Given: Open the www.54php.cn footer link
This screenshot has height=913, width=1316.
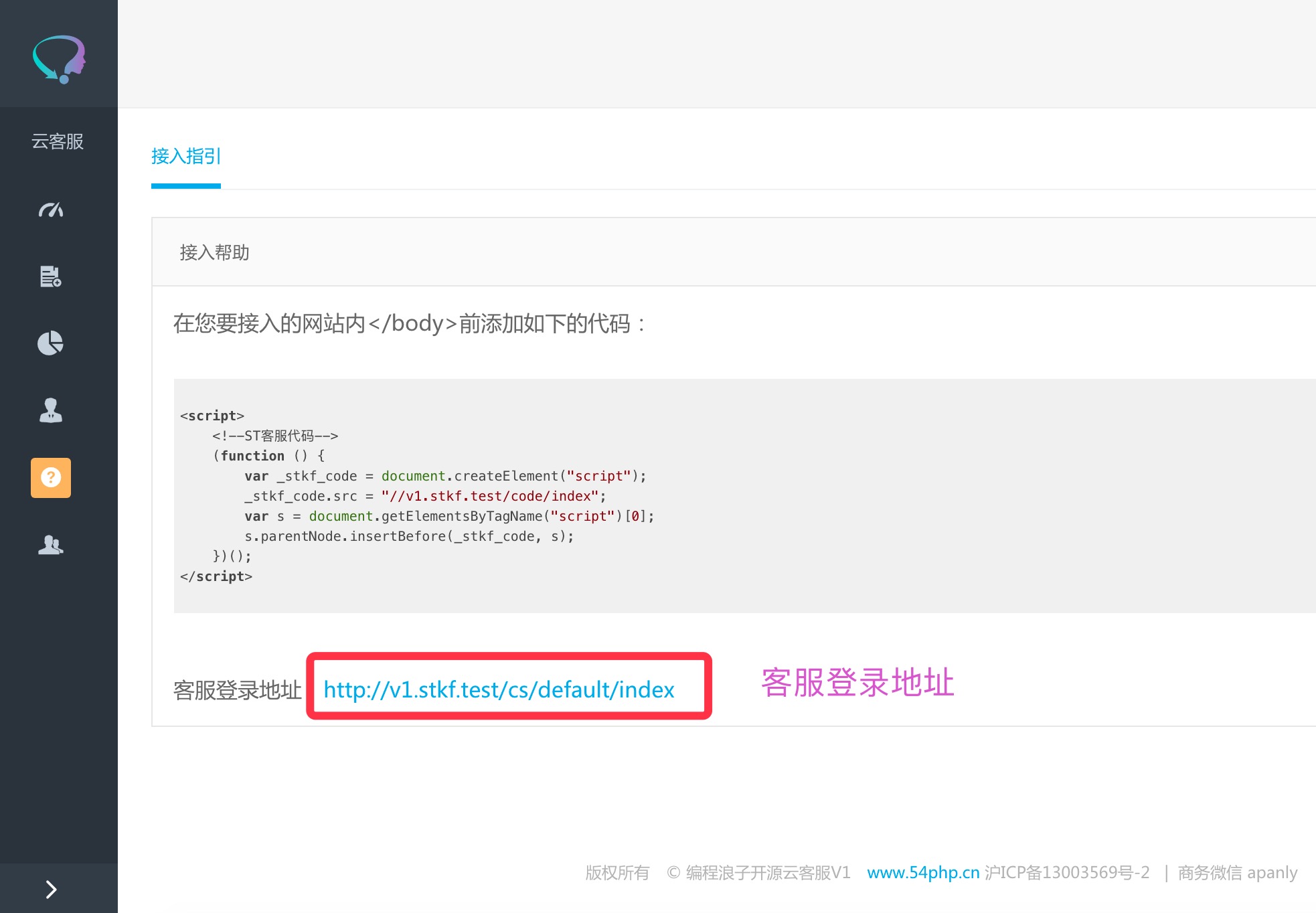Looking at the screenshot, I should click(x=922, y=872).
